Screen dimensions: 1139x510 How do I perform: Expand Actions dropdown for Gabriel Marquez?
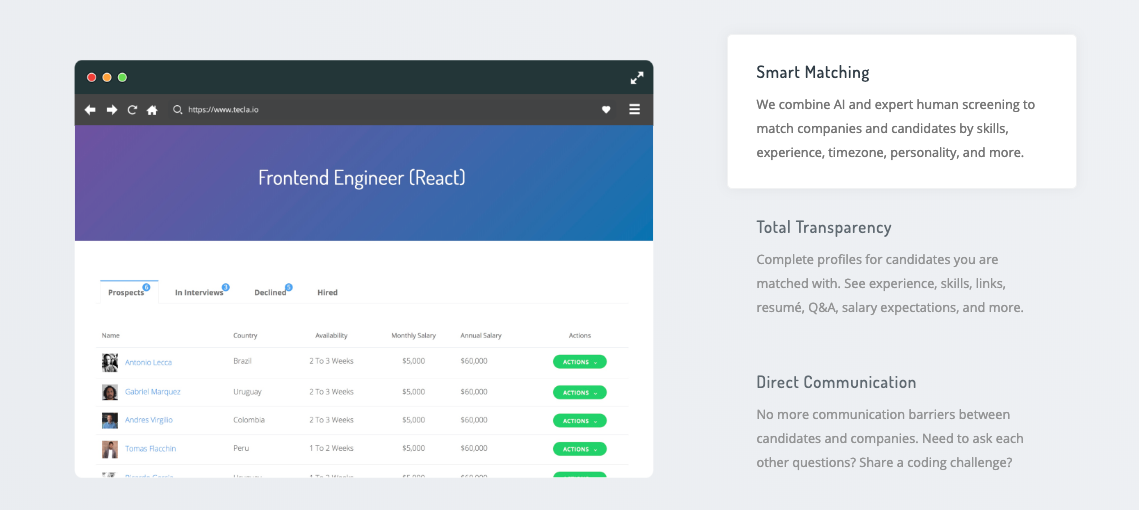[x=579, y=392]
